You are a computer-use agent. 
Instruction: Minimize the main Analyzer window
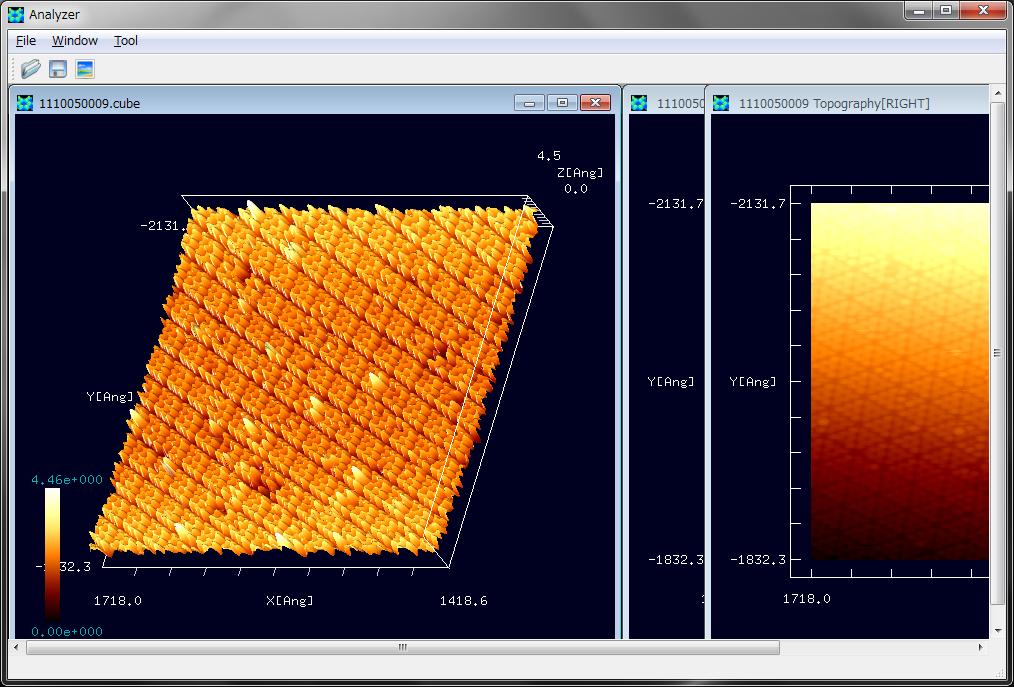click(x=919, y=11)
